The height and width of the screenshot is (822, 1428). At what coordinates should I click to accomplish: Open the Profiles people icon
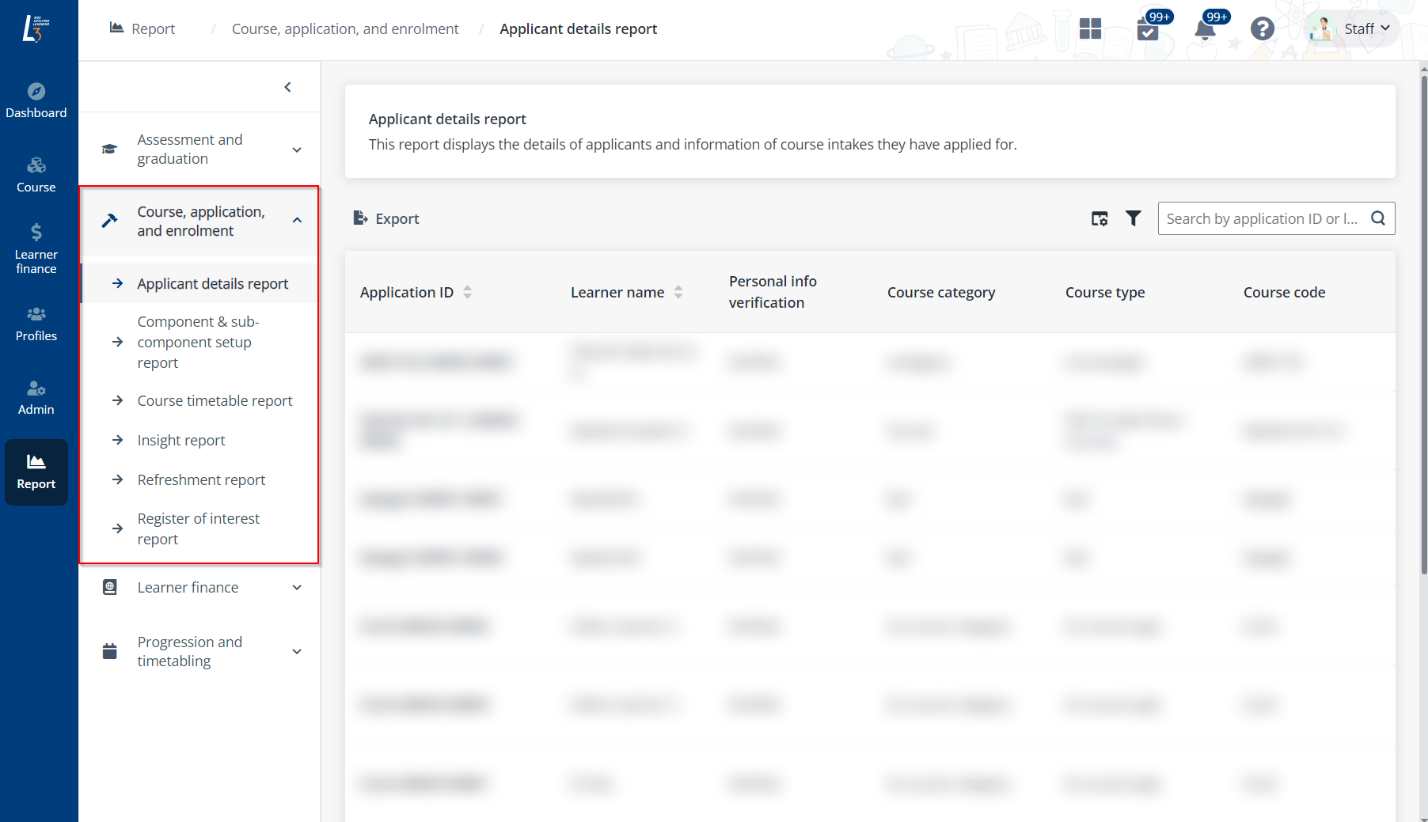36,315
